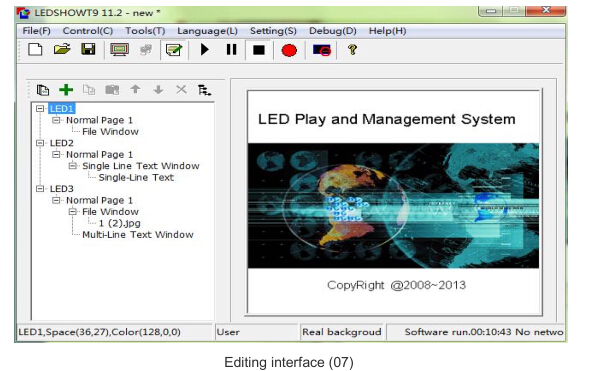
Task: Click the copy icon in tree toolbar
Action: pyautogui.click(x=89, y=90)
